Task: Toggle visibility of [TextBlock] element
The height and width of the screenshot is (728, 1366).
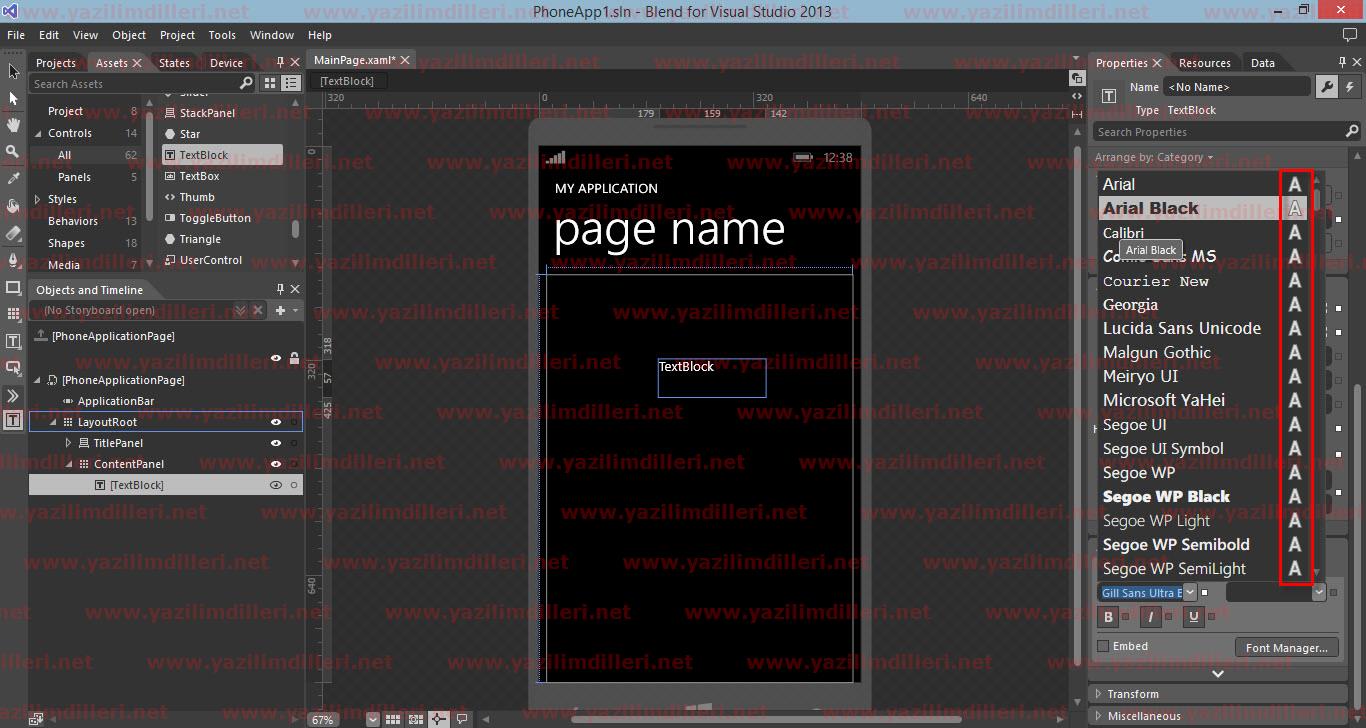Action: tap(276, 485)
